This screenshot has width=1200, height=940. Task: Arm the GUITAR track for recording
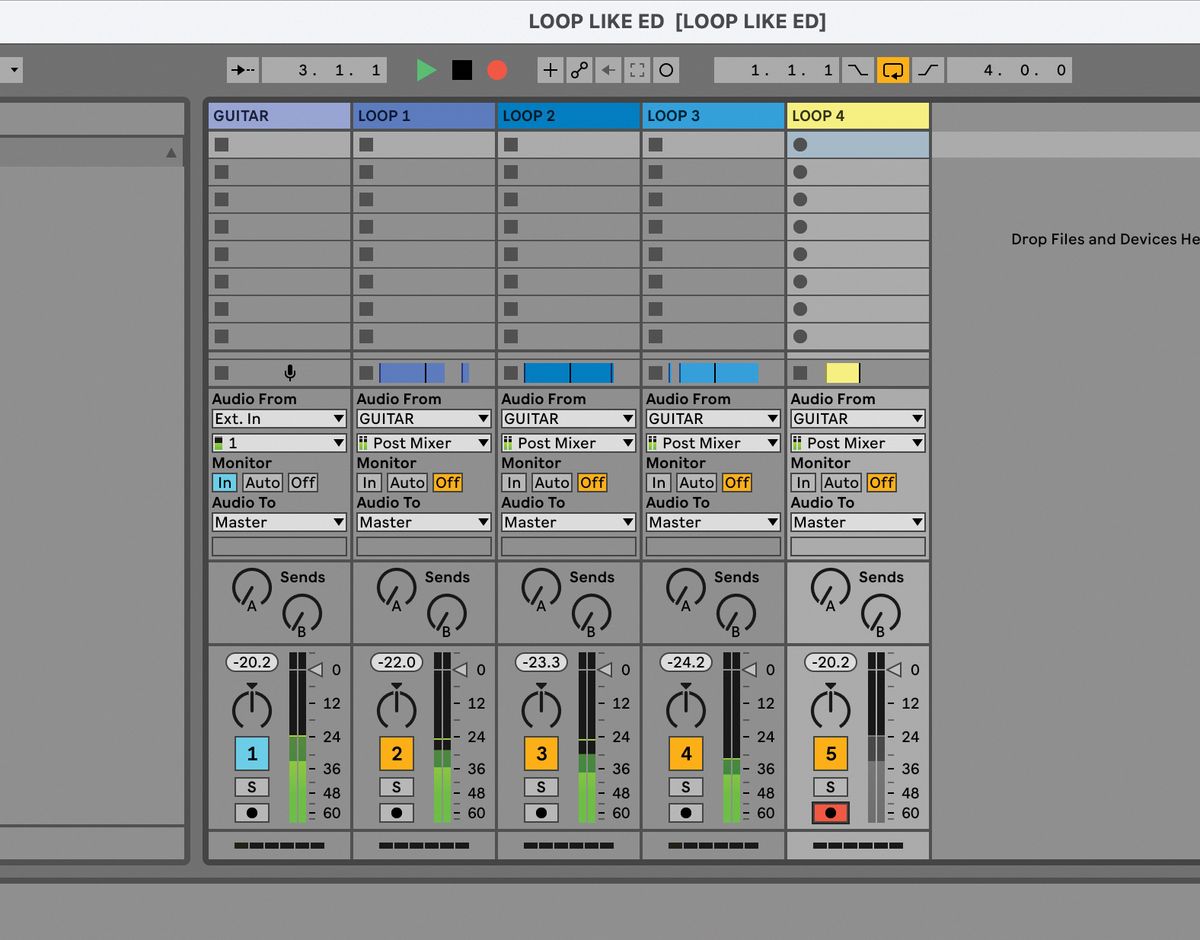tap(252, 813)
